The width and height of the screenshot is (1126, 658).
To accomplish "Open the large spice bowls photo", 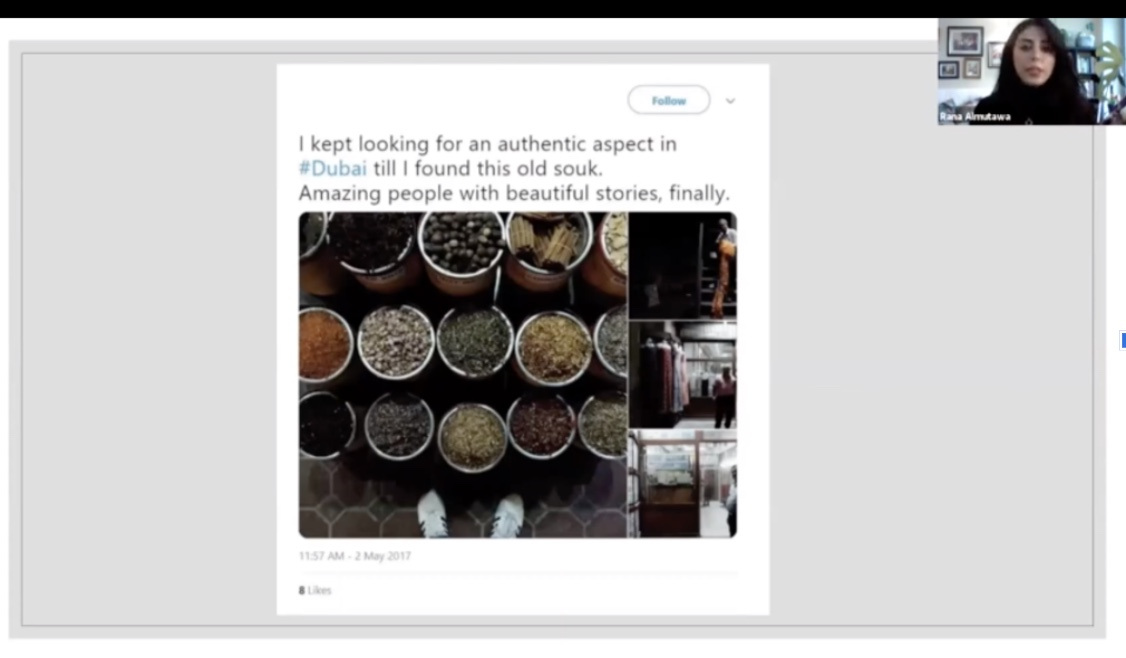I will tap(462, 360).
